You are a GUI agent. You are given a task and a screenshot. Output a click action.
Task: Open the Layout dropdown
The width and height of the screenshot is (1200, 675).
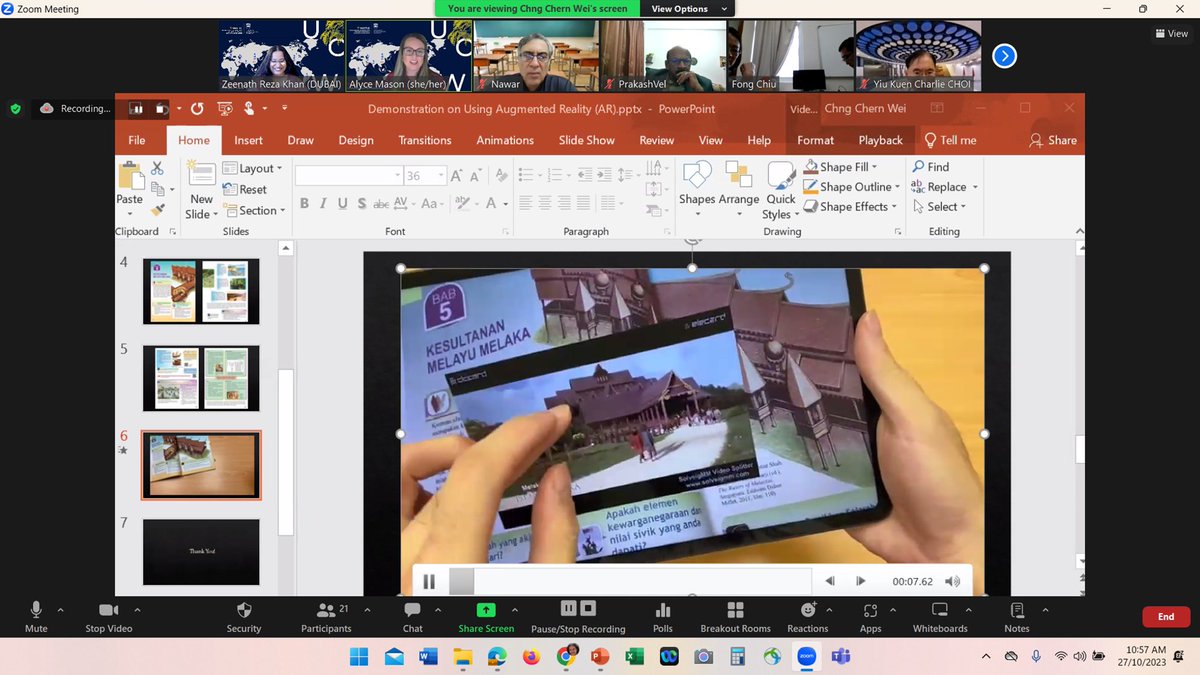click(253, 168)
